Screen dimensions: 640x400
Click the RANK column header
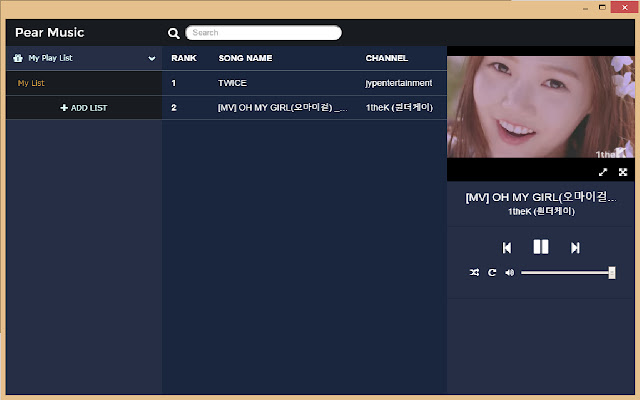tap(184, 58)
